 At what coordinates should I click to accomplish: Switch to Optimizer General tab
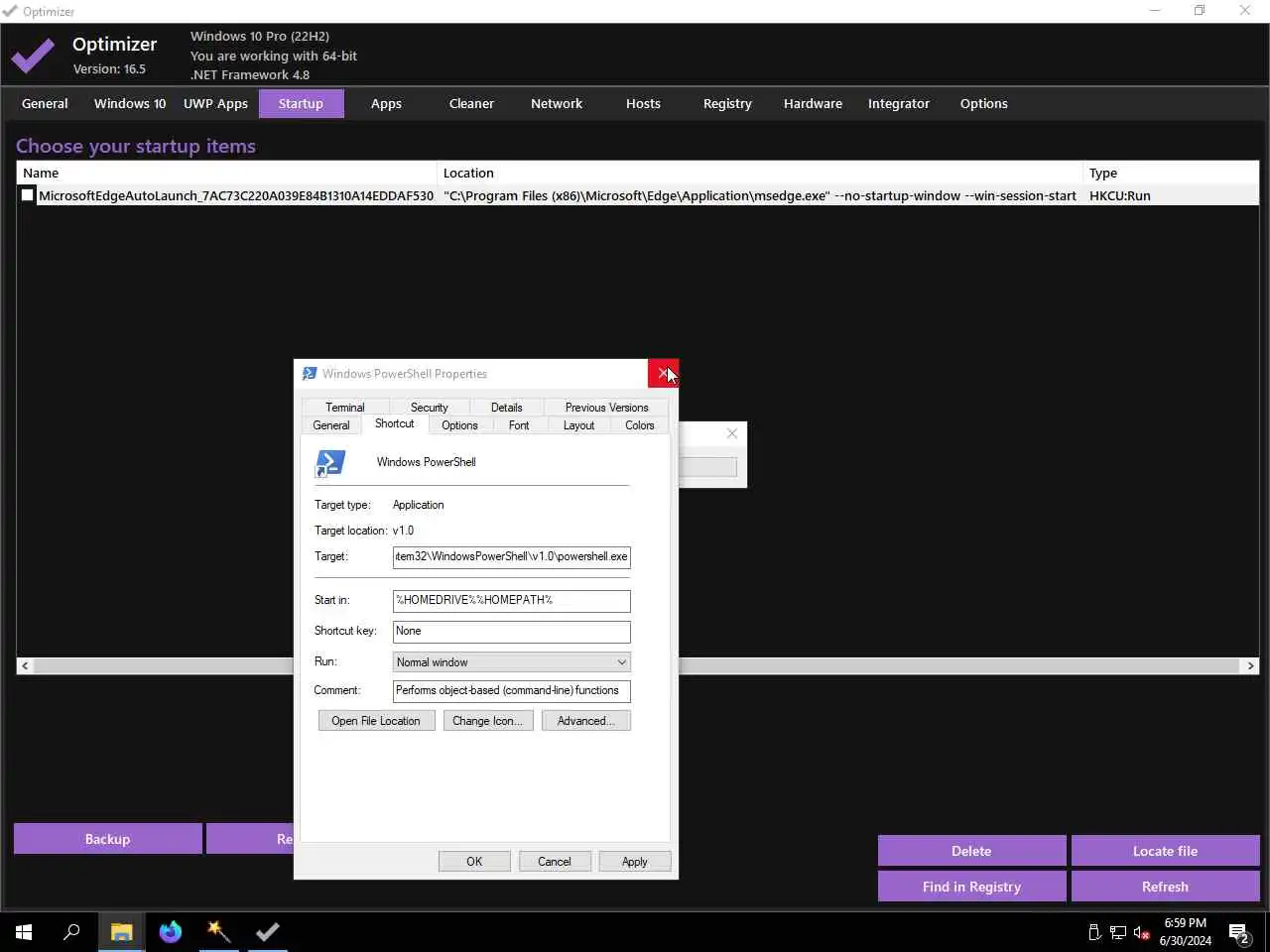(x=45, y=103)
